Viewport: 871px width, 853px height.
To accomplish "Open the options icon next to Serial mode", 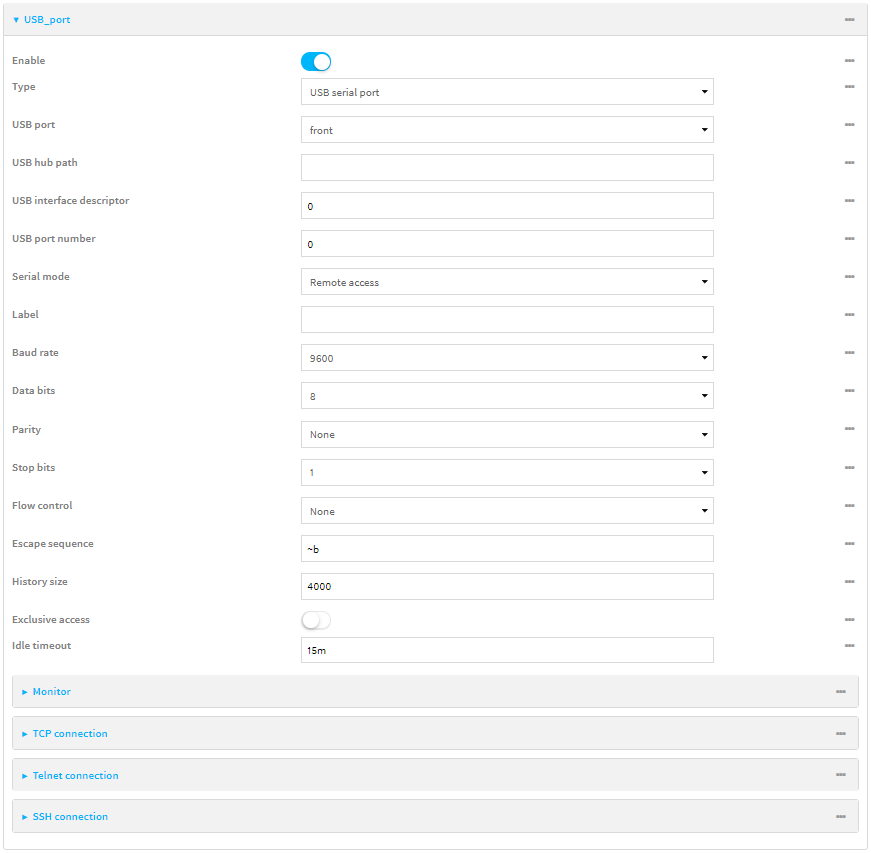I will tap(849, 277).
